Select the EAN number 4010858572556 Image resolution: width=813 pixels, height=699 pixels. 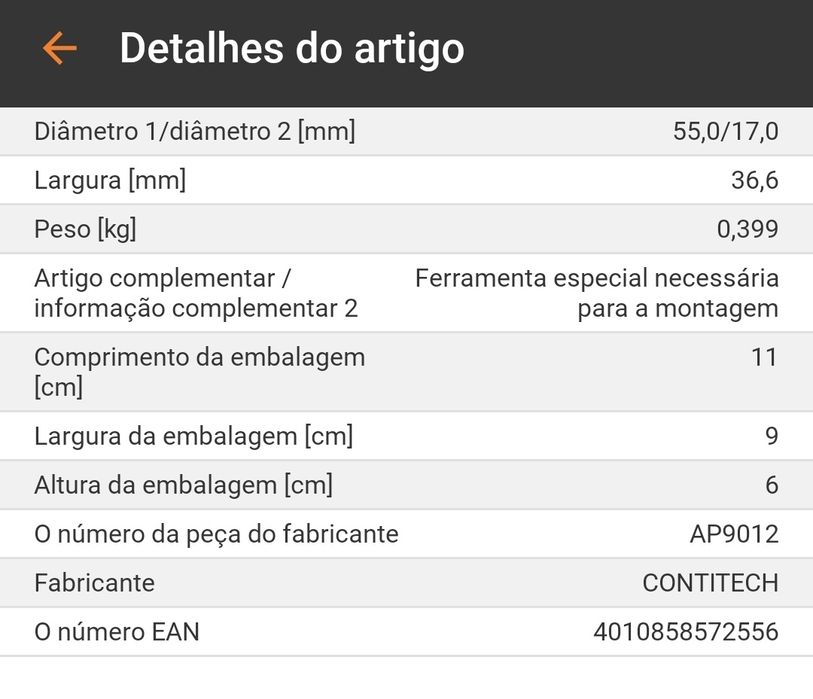tap(685, 632)
